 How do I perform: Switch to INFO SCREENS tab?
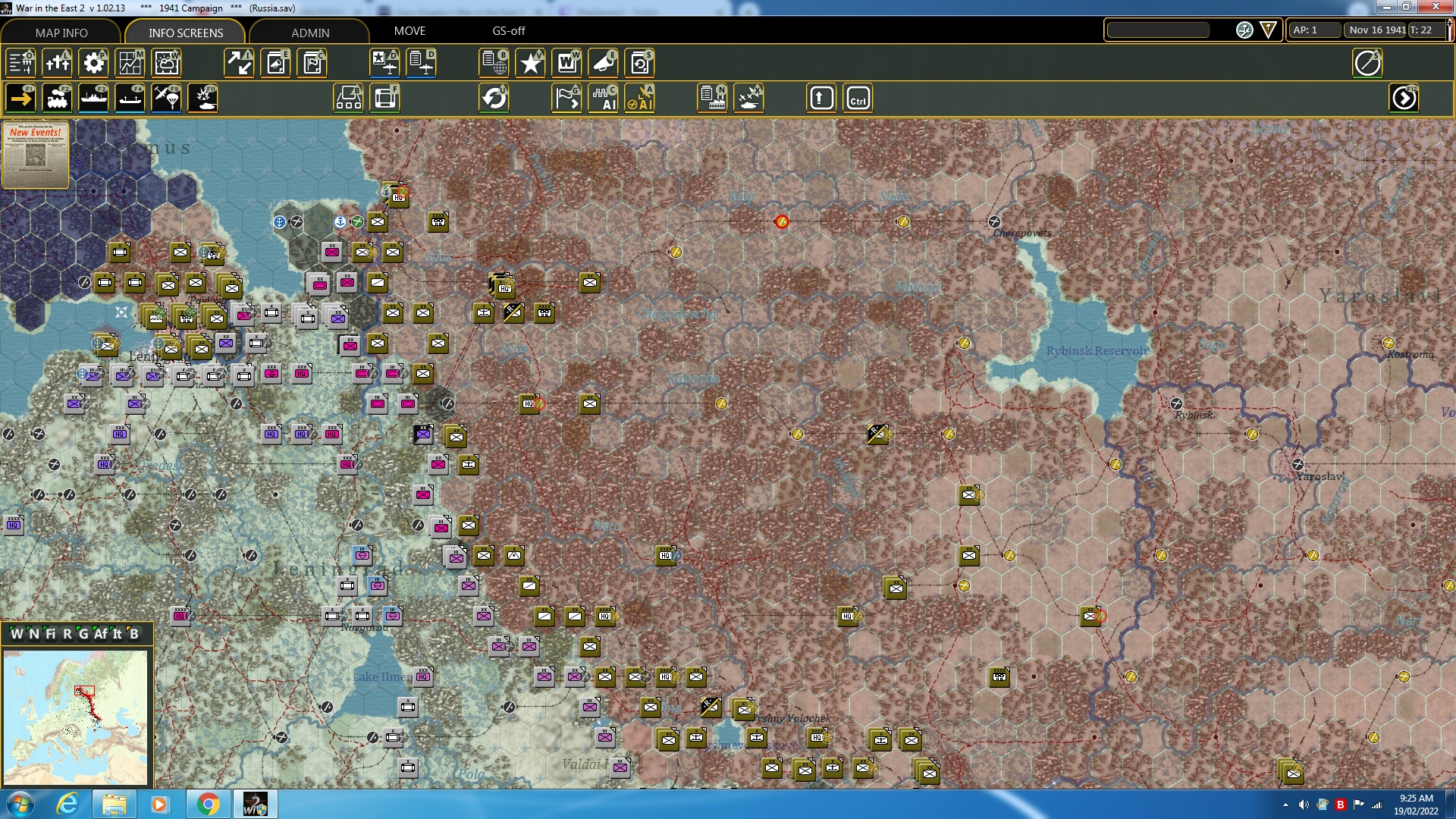(186, 33)
